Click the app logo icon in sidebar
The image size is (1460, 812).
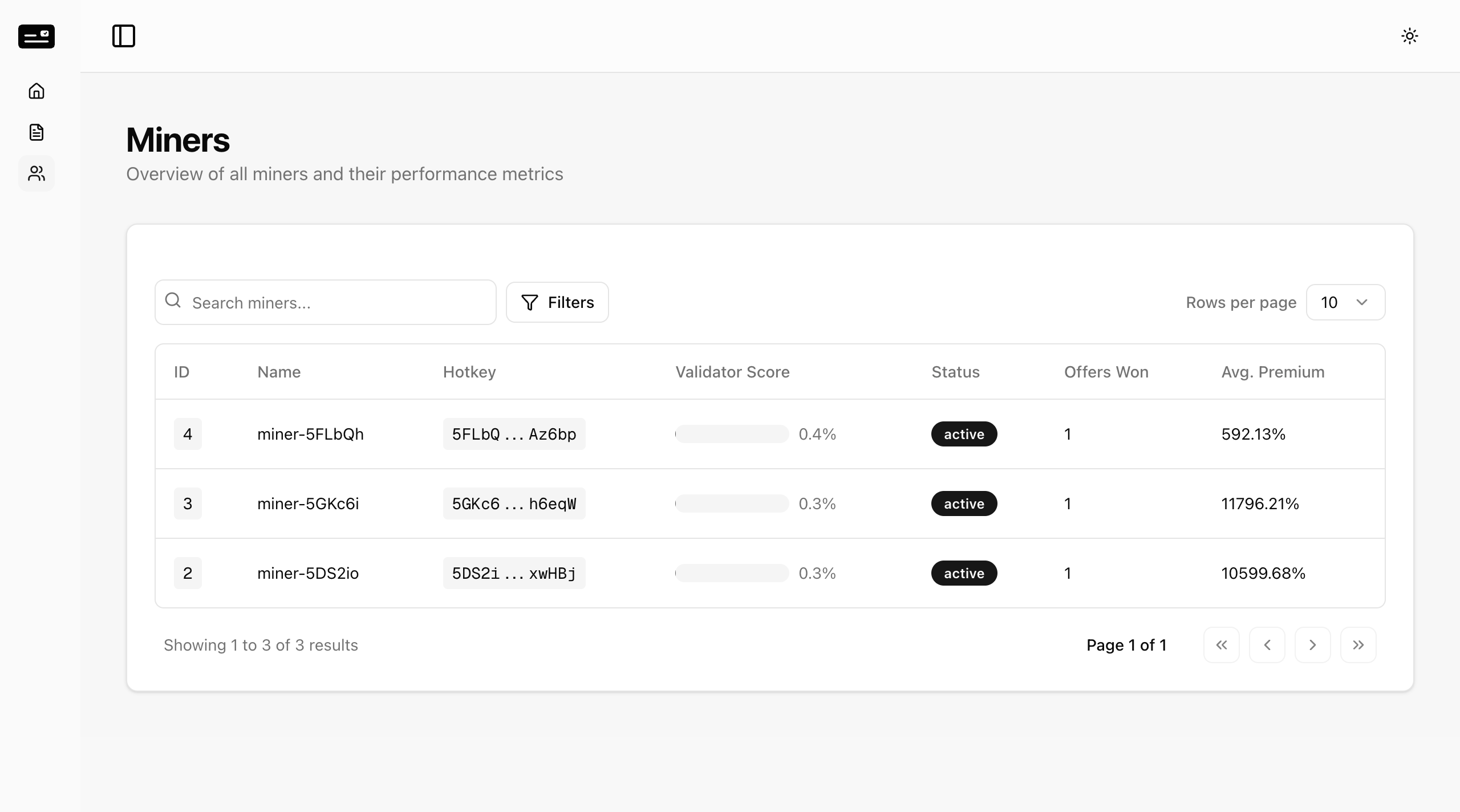click(x=36, y=36)
